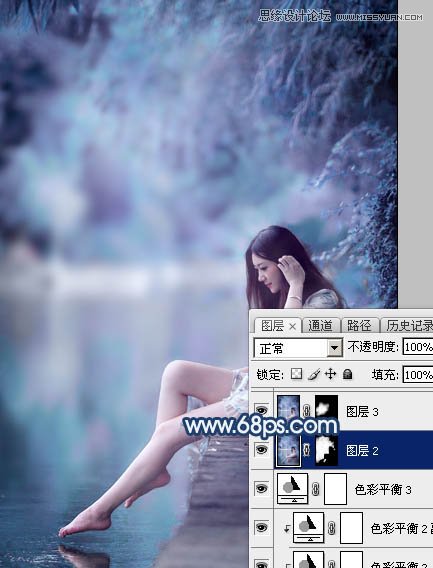The width and height of the screenshot is (433, 568).
Task: Click link icon on 色彩平衡 3
Action: coord(316,489)
